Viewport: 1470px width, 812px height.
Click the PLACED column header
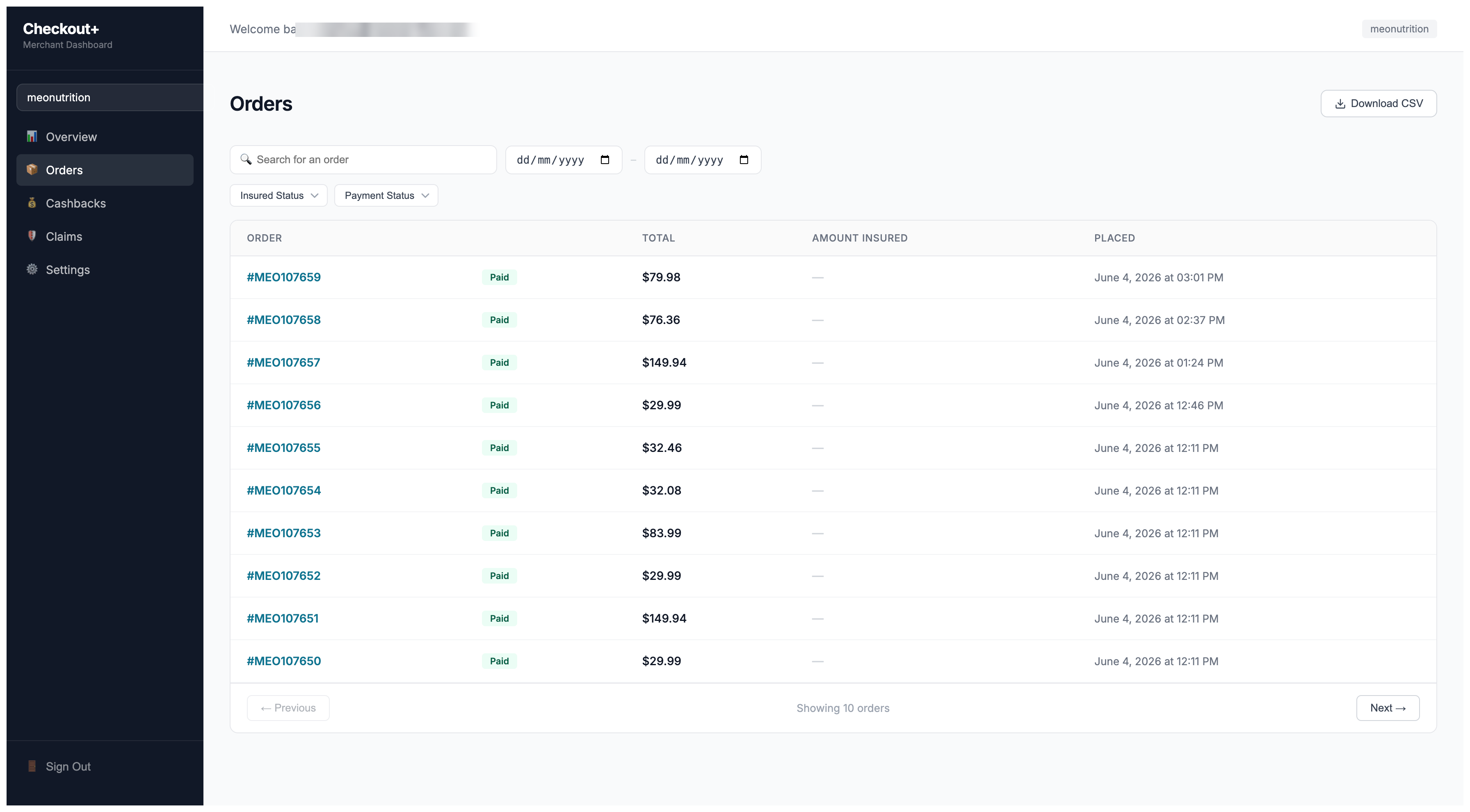1114,238
